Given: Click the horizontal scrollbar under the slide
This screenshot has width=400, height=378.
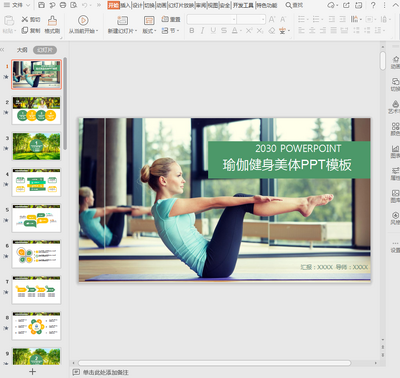Looking at the screenshot, I should [x=214, y=363].
